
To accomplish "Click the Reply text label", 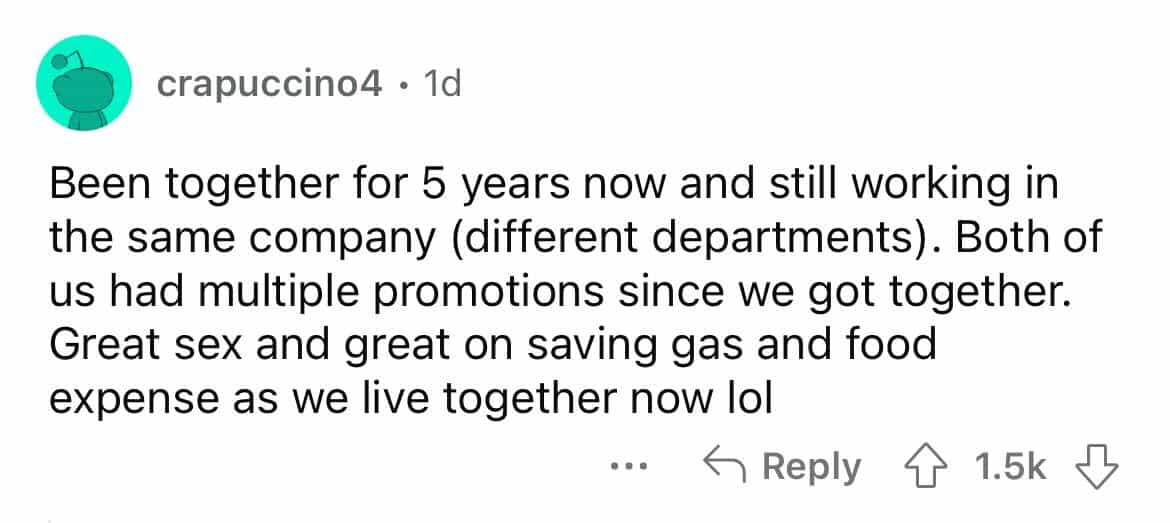I will coord(811,467).
